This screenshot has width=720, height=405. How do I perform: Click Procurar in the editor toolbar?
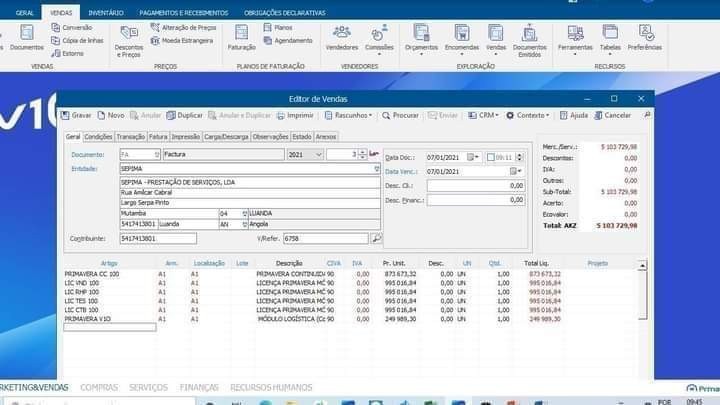[x=400, y=115]
